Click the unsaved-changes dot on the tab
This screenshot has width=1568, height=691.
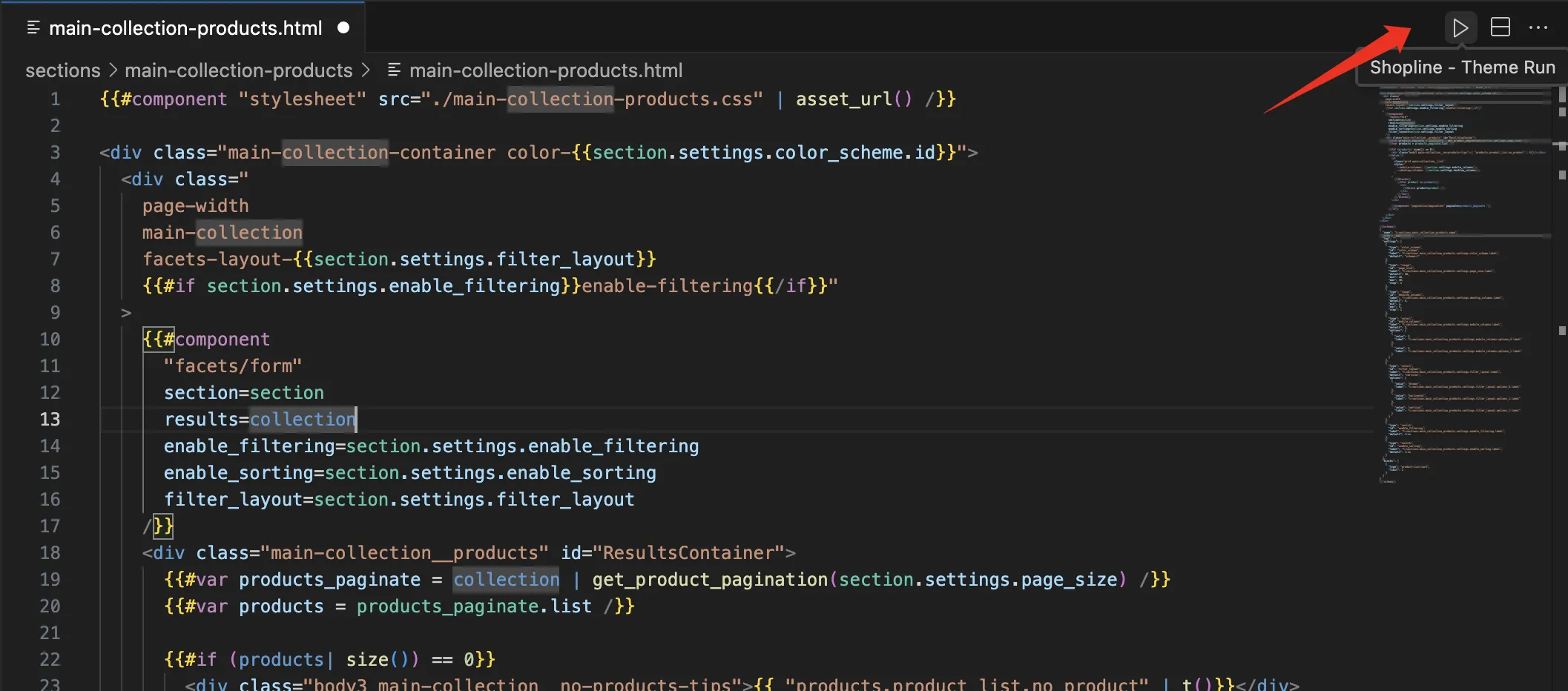point(343,28)
